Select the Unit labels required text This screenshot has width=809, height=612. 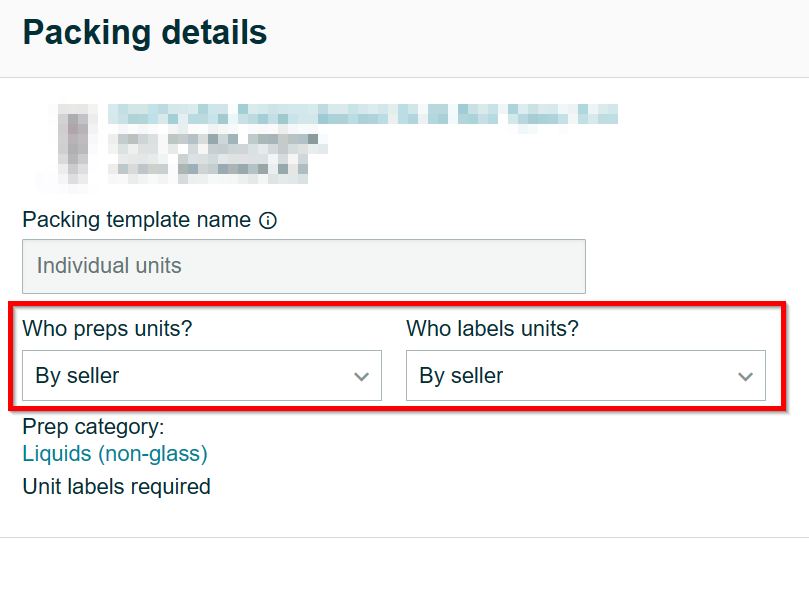pos(116,487)
